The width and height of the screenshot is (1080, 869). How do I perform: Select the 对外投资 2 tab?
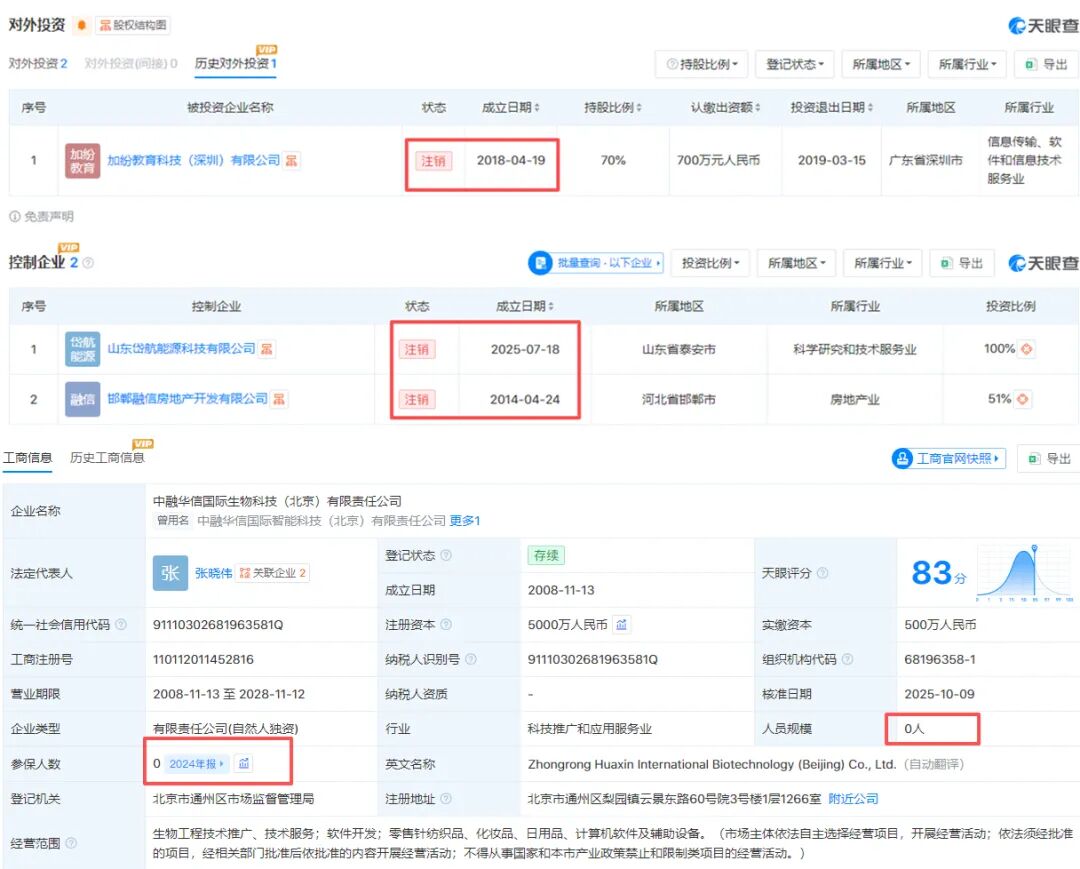click(x=38, y=63)
